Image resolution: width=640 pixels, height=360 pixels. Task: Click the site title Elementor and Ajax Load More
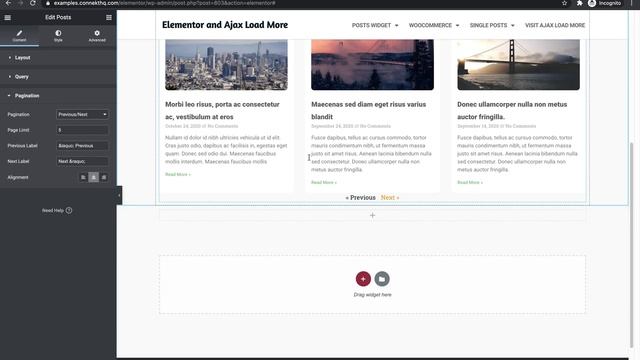(x=225, y=25)
